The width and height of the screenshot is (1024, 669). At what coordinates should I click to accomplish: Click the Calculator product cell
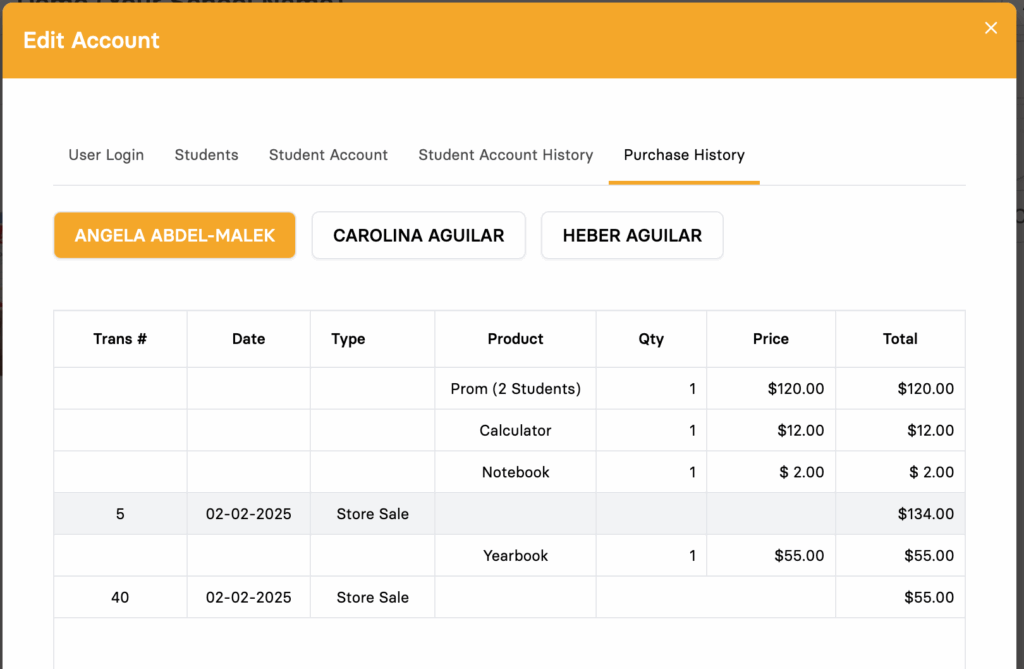coord(515,431)
